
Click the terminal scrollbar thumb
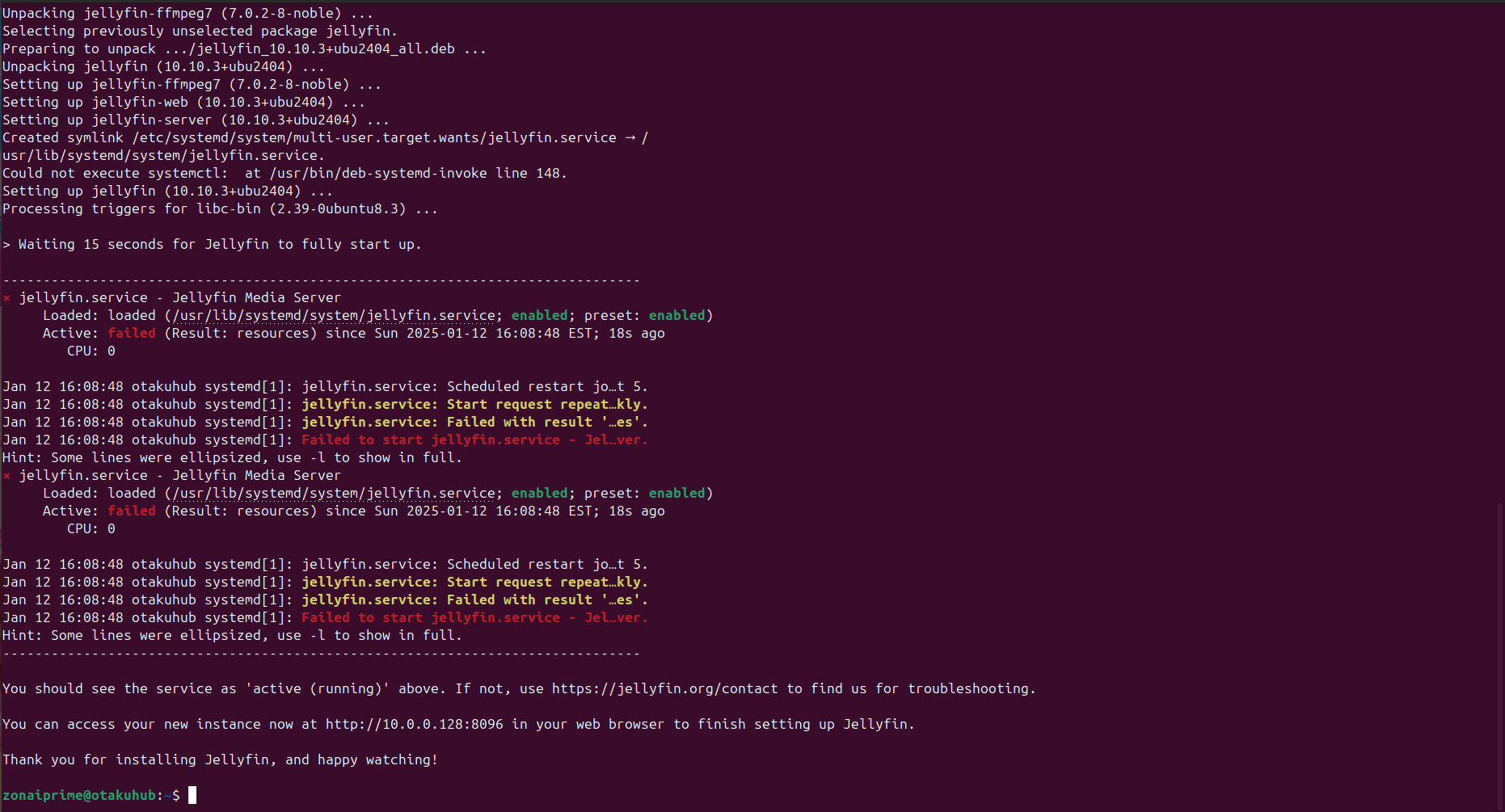tap(1500, 654)
